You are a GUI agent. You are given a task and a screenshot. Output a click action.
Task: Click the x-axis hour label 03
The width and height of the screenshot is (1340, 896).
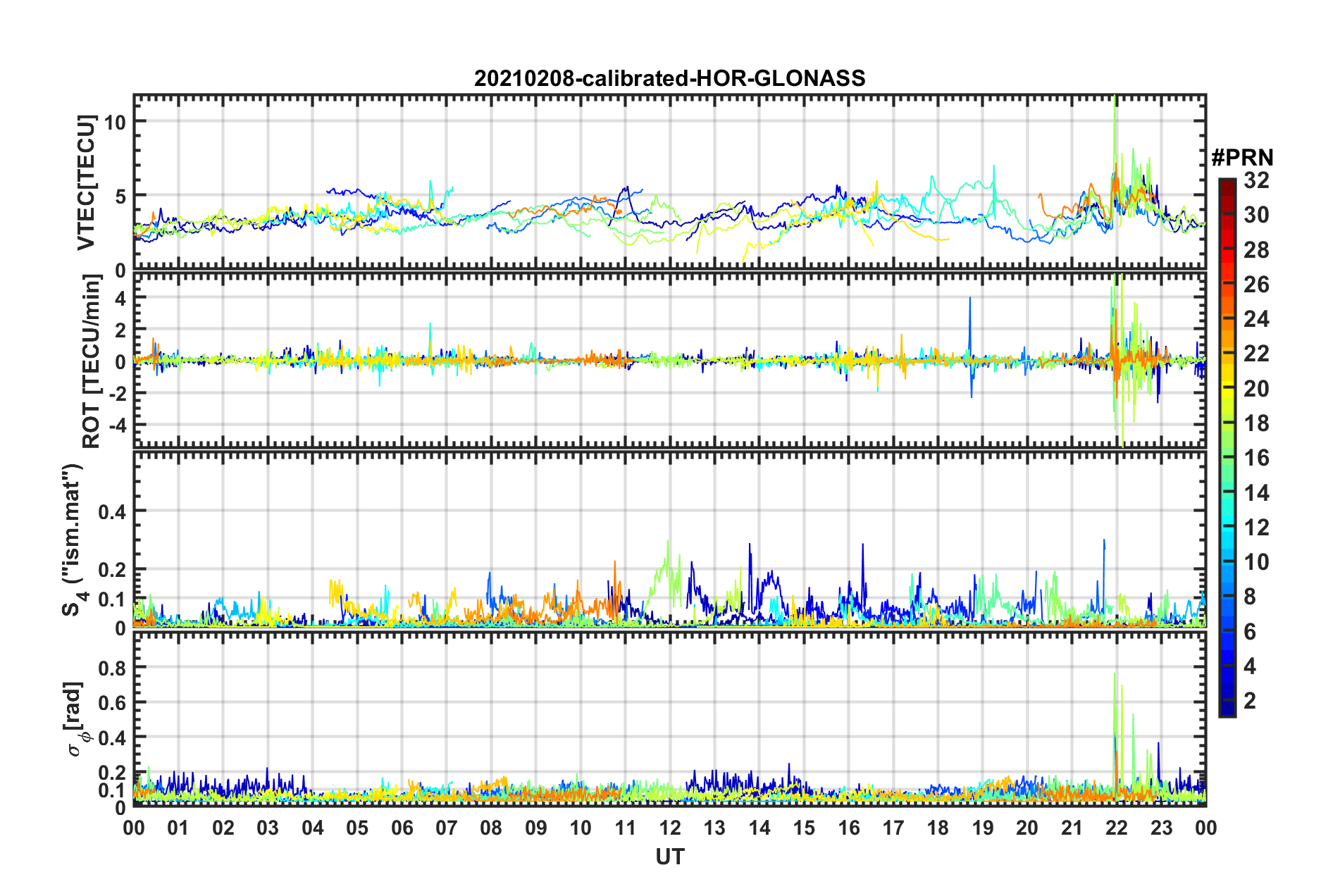pyautogui.click(x=268, y=828)
